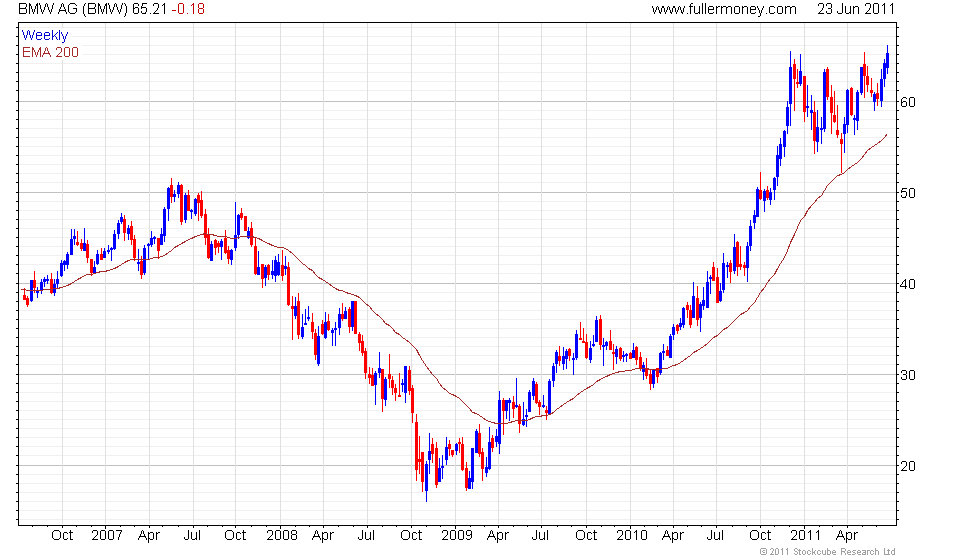Click the www.fullermoney.com site text
The image size is (980, 560).
click(x=724, y=9)
